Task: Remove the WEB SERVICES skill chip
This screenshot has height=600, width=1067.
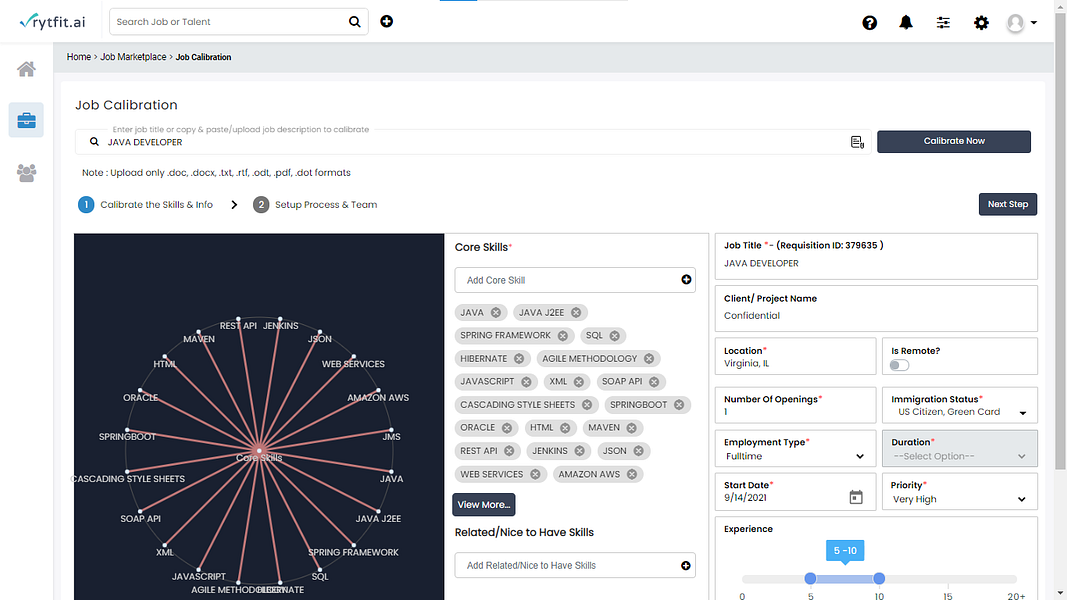Action: (536, 475)
